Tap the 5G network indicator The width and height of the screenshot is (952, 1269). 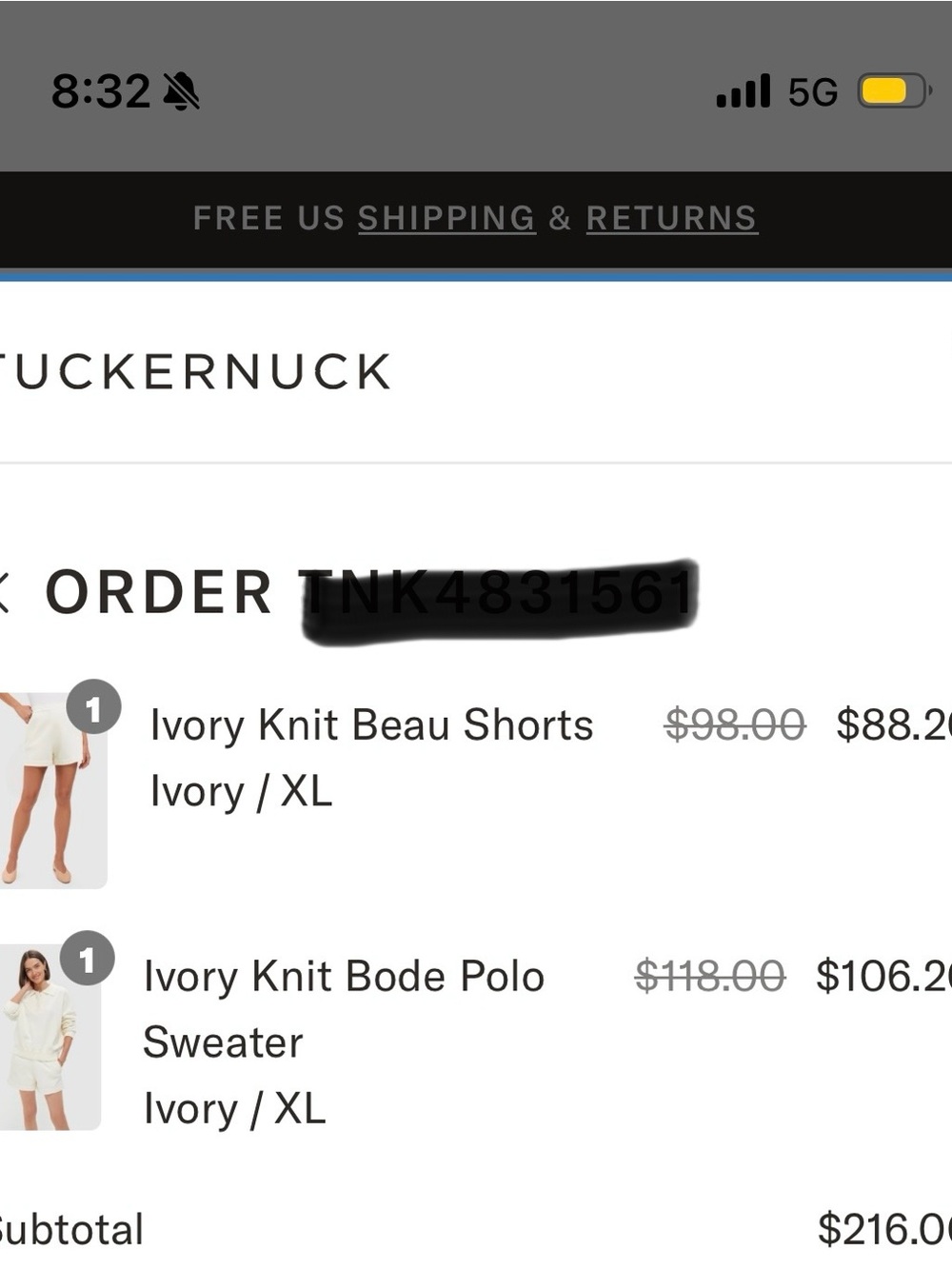click(x=813, y=92)
